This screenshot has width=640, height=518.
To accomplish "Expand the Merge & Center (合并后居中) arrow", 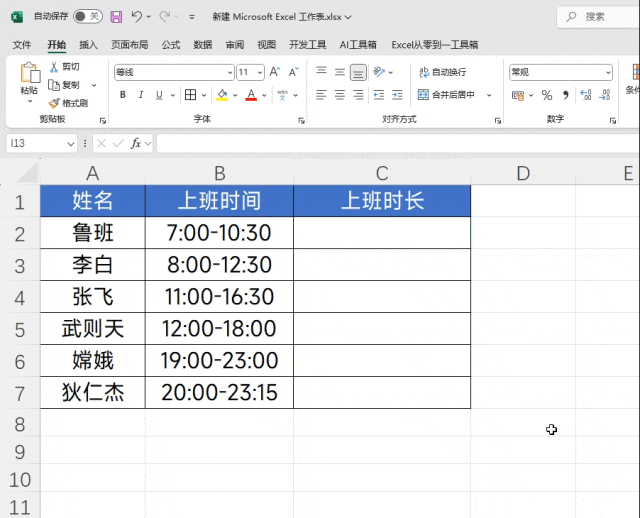I will (489, 95).
